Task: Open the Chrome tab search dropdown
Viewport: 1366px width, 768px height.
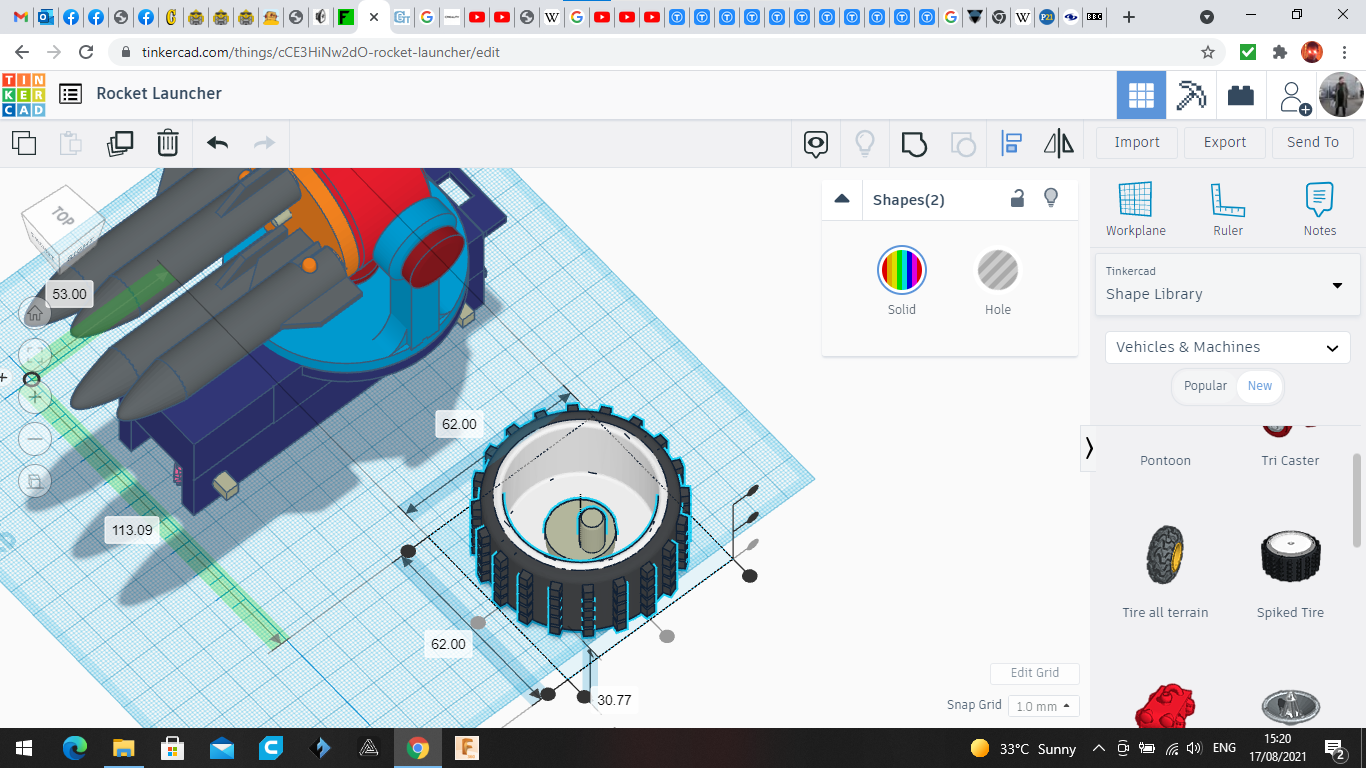Action: click(1207, 17)
